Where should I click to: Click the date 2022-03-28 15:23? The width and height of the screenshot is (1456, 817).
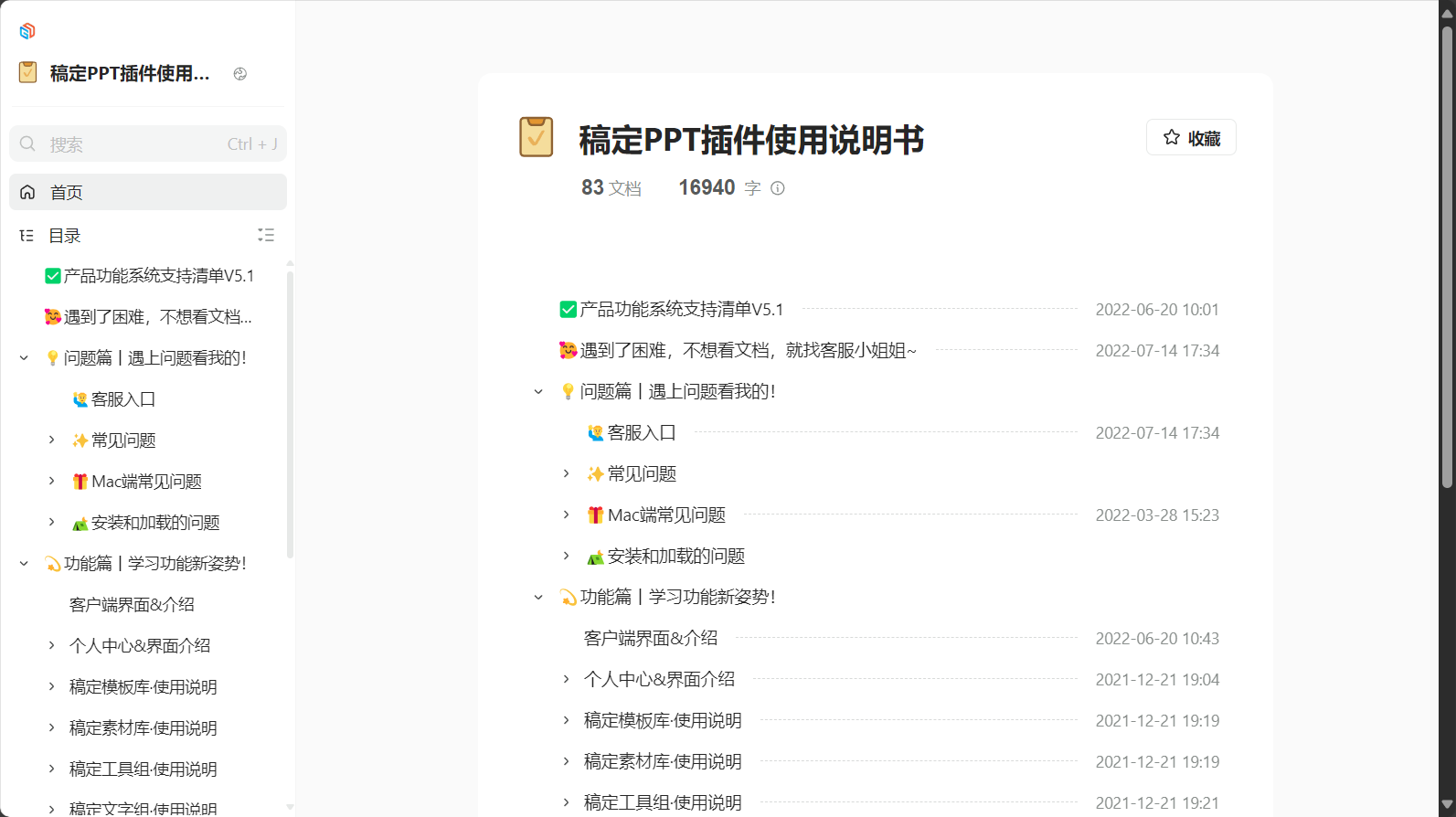(1157, 515)
